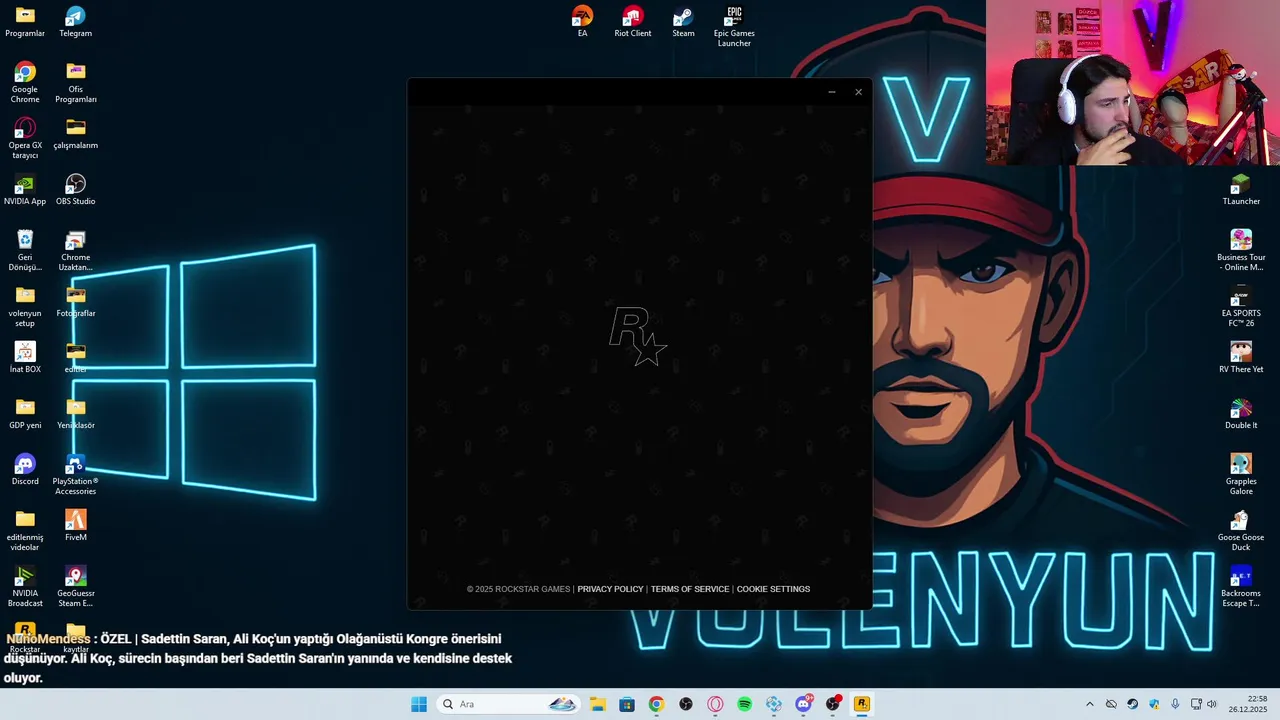Image resolution: width=1280 pixels, height=720 pixels.
Task: Select Rockstar Games Launcher taskbar icon
Action: click(862, 704)
